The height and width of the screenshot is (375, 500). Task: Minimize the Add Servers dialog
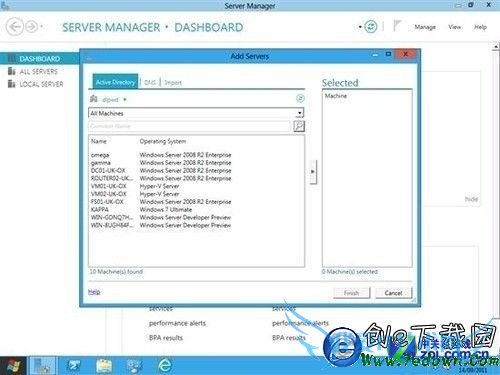(376, 55)
